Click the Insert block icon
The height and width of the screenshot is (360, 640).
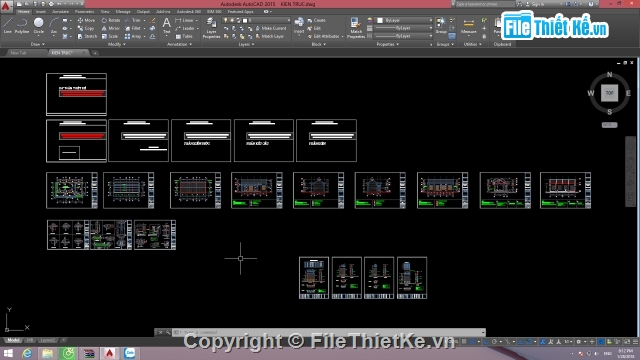click(x=299, y=25)
